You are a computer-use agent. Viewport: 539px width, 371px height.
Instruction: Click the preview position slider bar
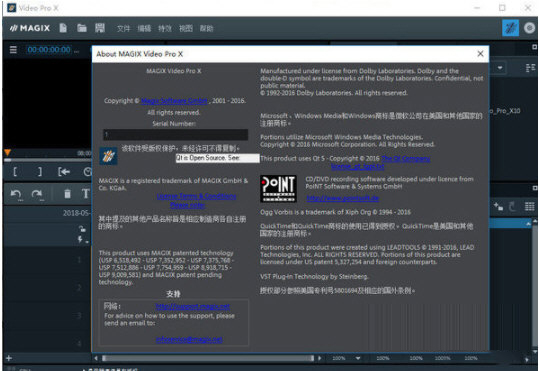[47, 160]
